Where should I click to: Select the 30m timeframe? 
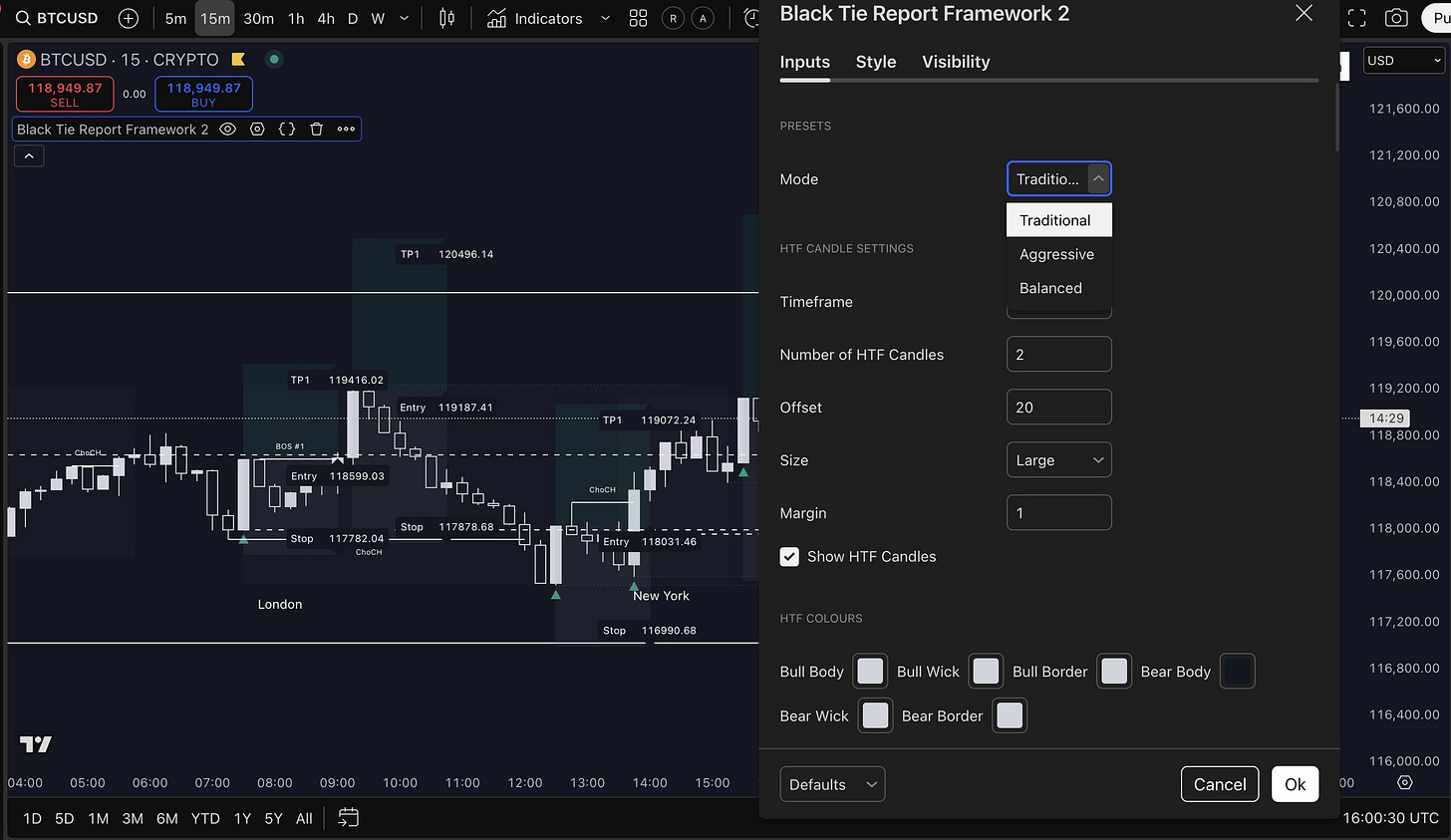[x=258, y=18]
